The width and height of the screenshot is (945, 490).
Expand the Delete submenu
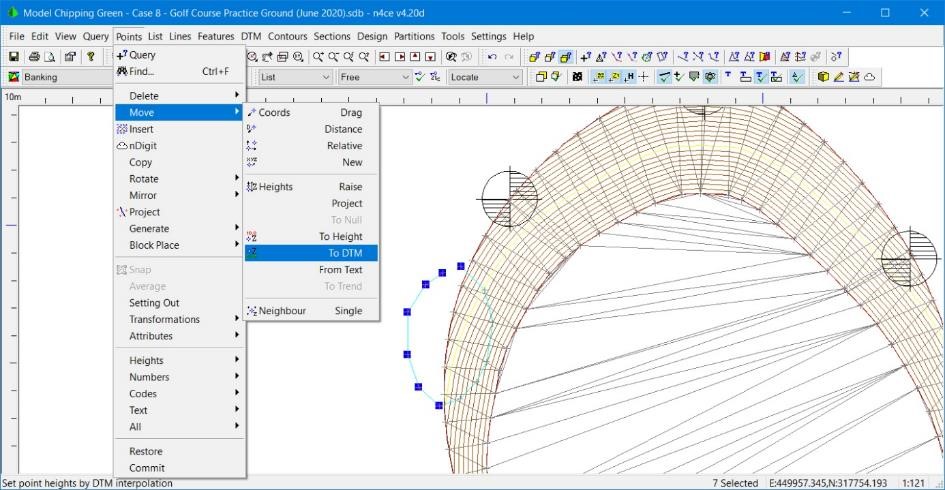pos(180,96)
